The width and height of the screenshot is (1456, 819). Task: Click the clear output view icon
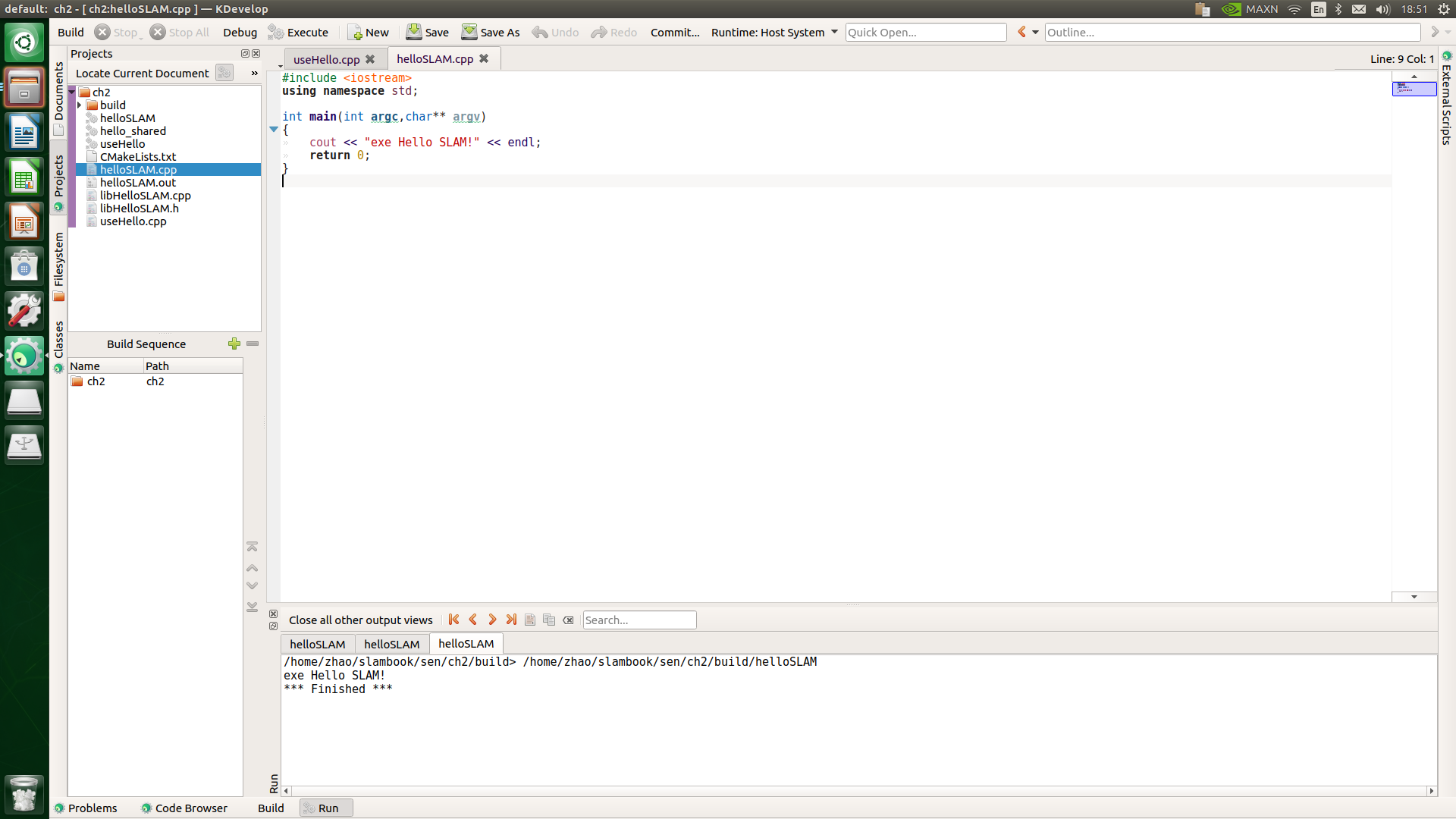tap(568, 620)
